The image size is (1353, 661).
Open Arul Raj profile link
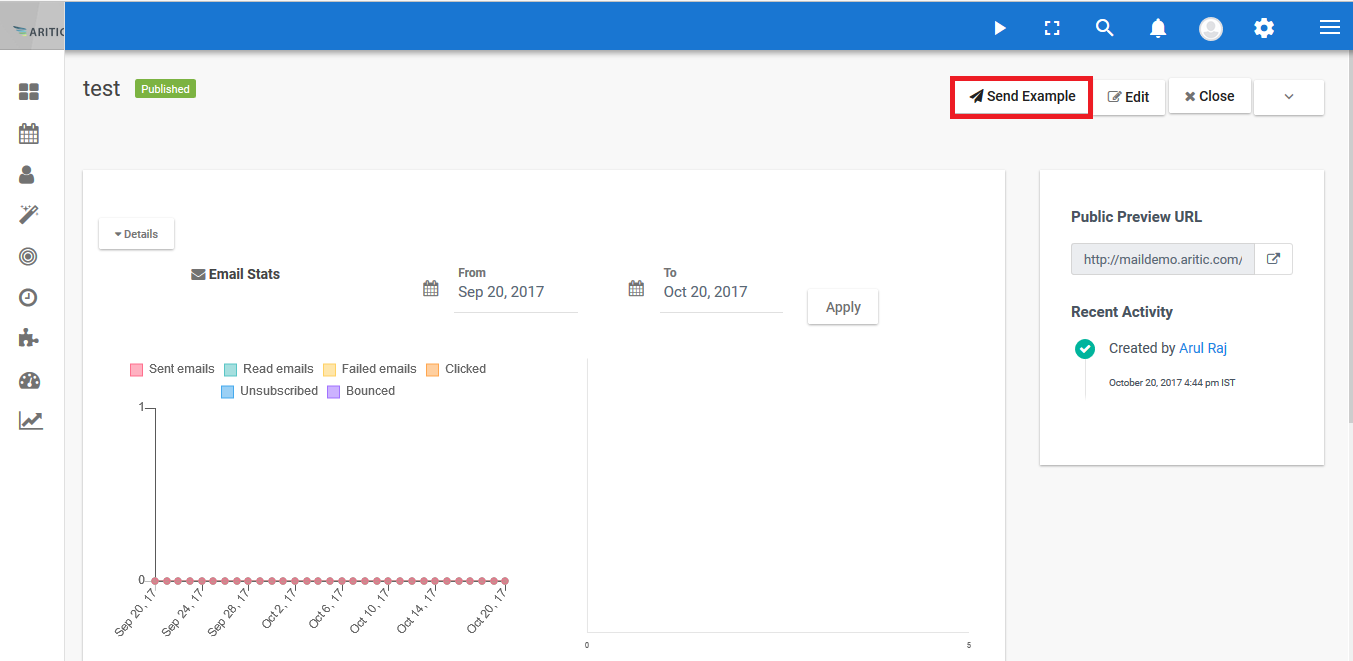click(x=1203, y=349)
